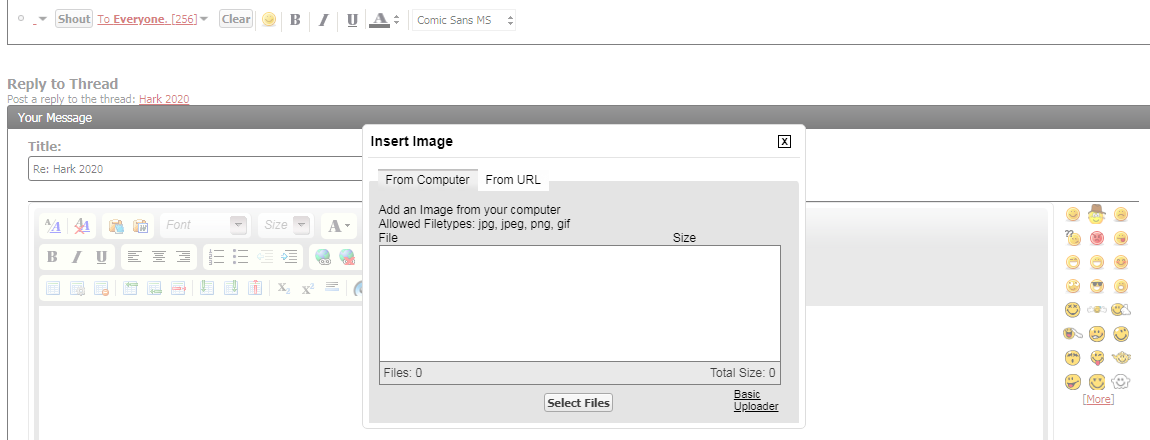Open Comic Sans MS font dropdown
The height and width of the screenshot is (440, 1150).
464,20
